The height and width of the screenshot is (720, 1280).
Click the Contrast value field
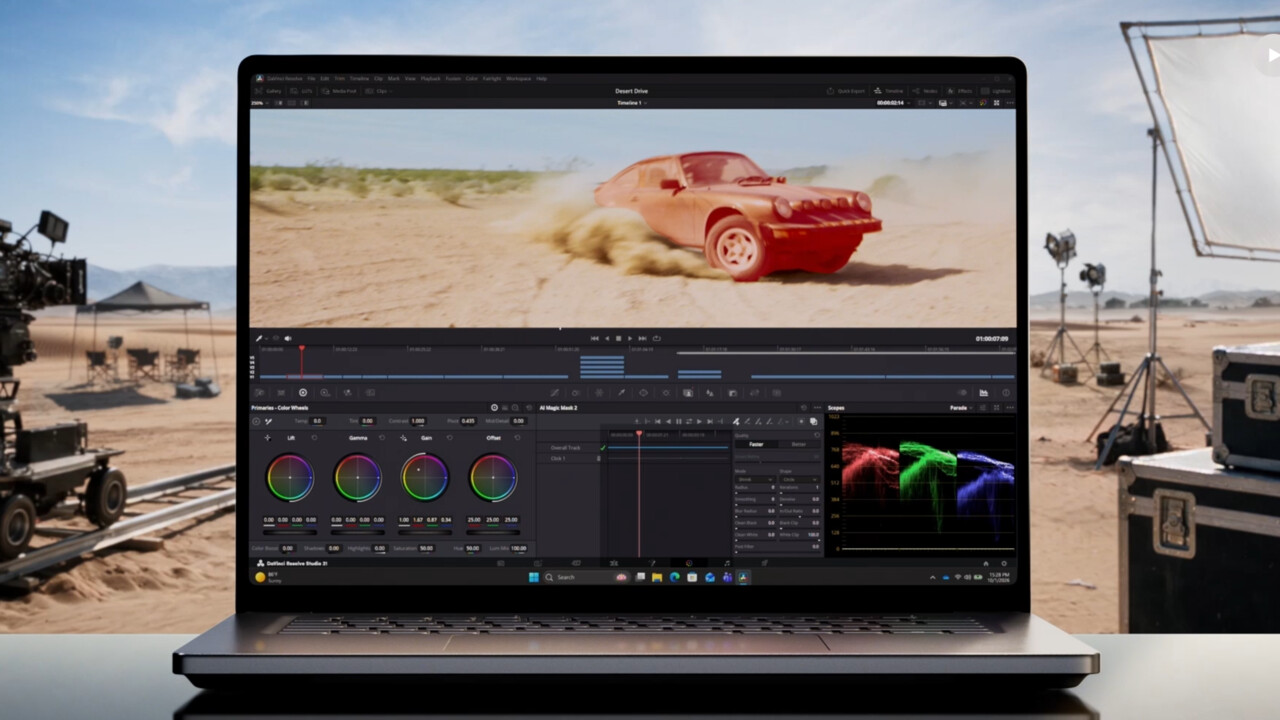tap(418, 421)
